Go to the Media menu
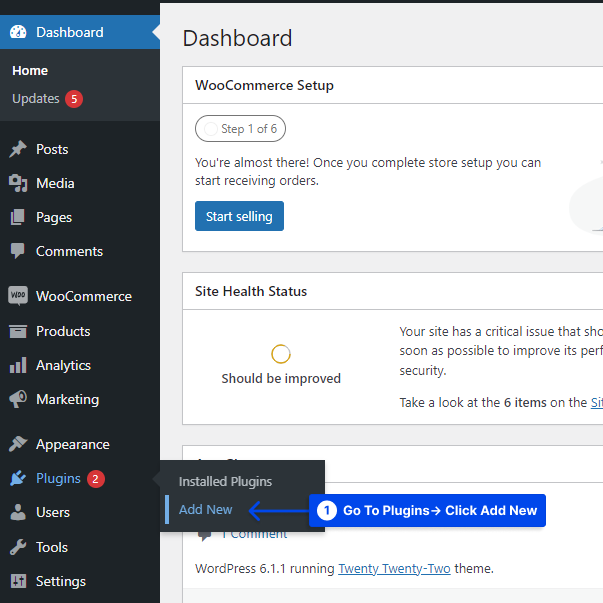This screenshot has width=603, height=603. click(x=55, y=183)
